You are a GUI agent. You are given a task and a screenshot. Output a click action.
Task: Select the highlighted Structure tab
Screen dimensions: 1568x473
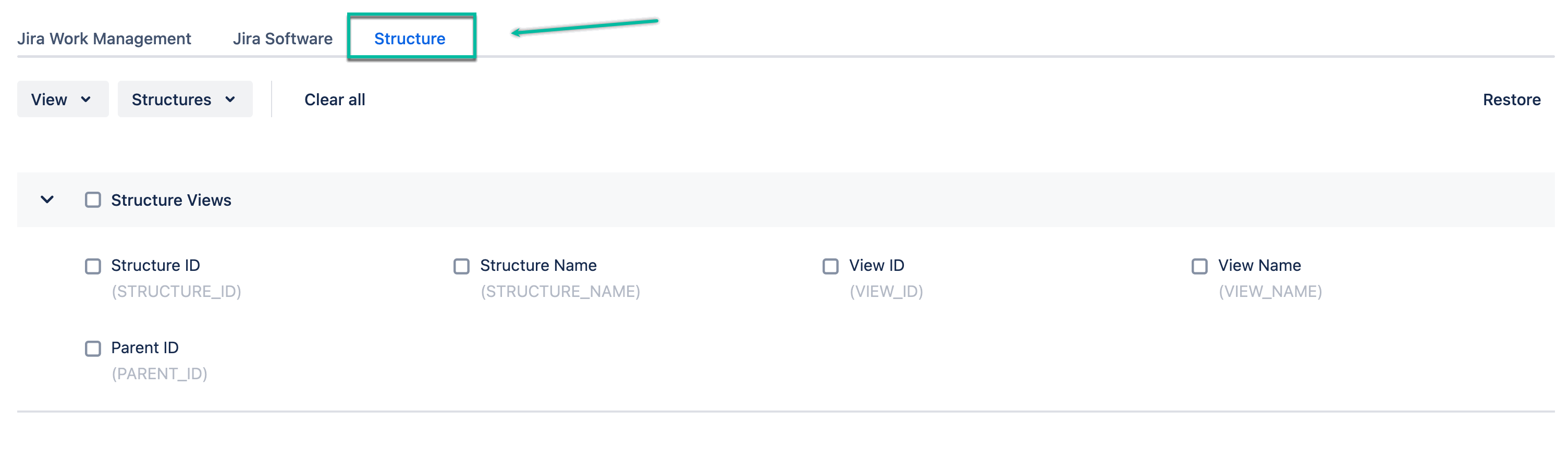click(x=409, y=39)
